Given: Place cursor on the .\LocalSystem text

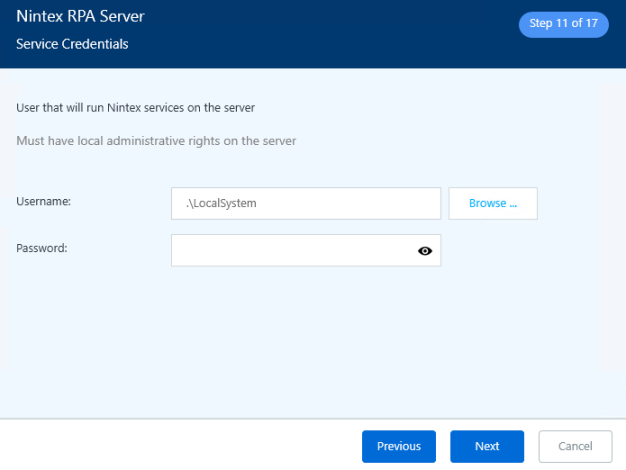Looking at the screenshot, I should point(217,203).
